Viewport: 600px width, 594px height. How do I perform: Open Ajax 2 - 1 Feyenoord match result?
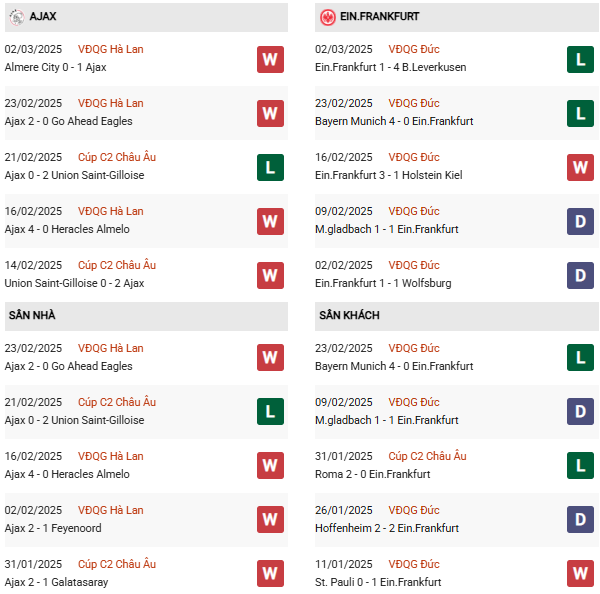pos(53,528)
